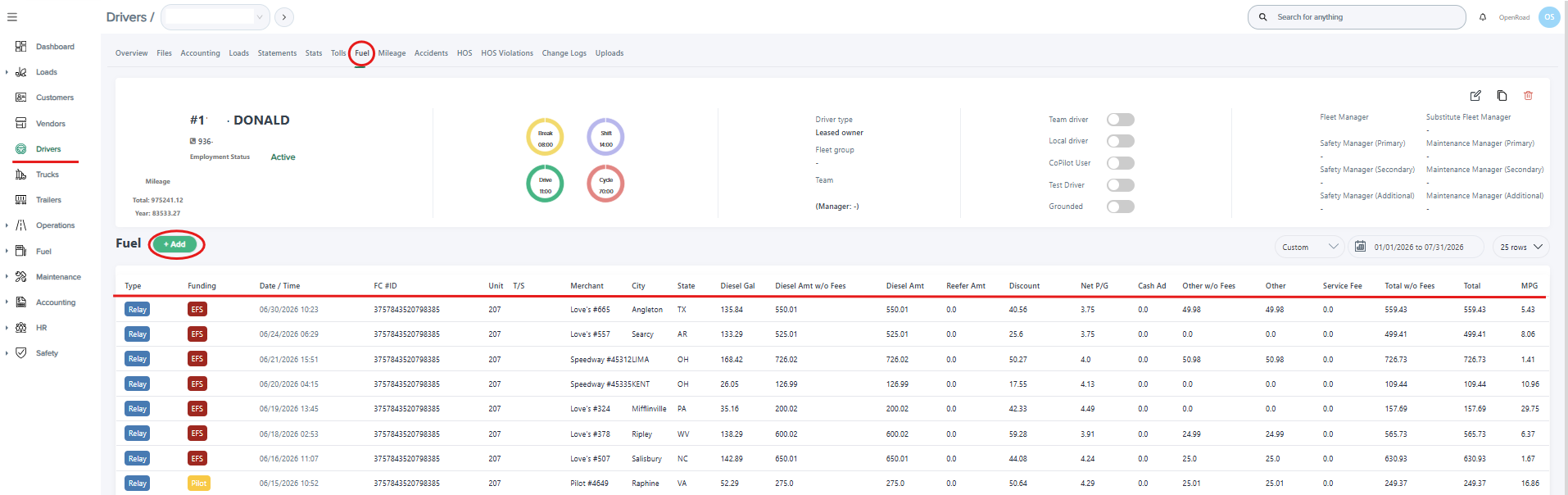Click the calendar icon in date range
The height and width of the screenshot is (495, 1568).
pos(1360,247)
